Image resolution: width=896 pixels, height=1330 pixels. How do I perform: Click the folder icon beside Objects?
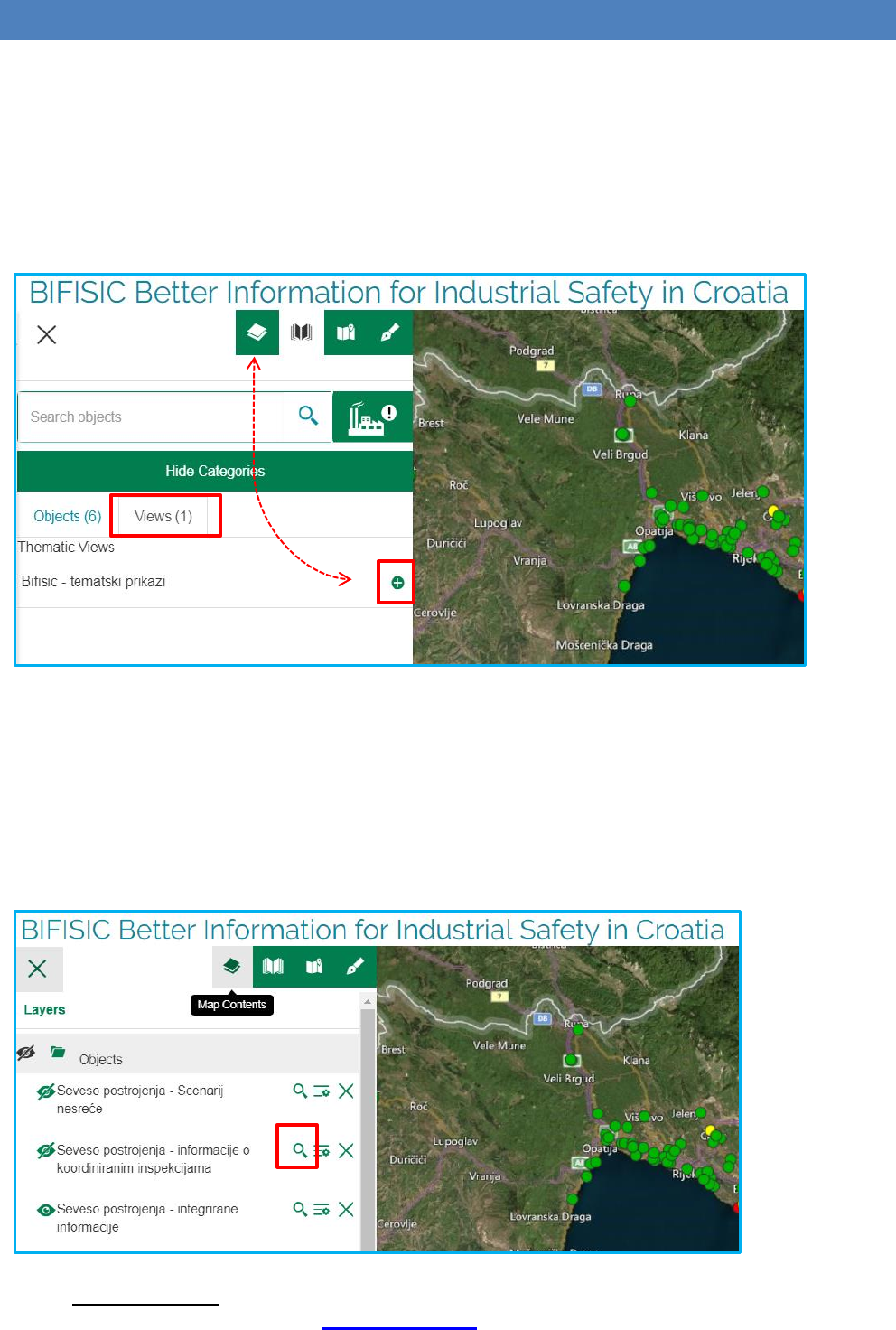point(58,1052)
